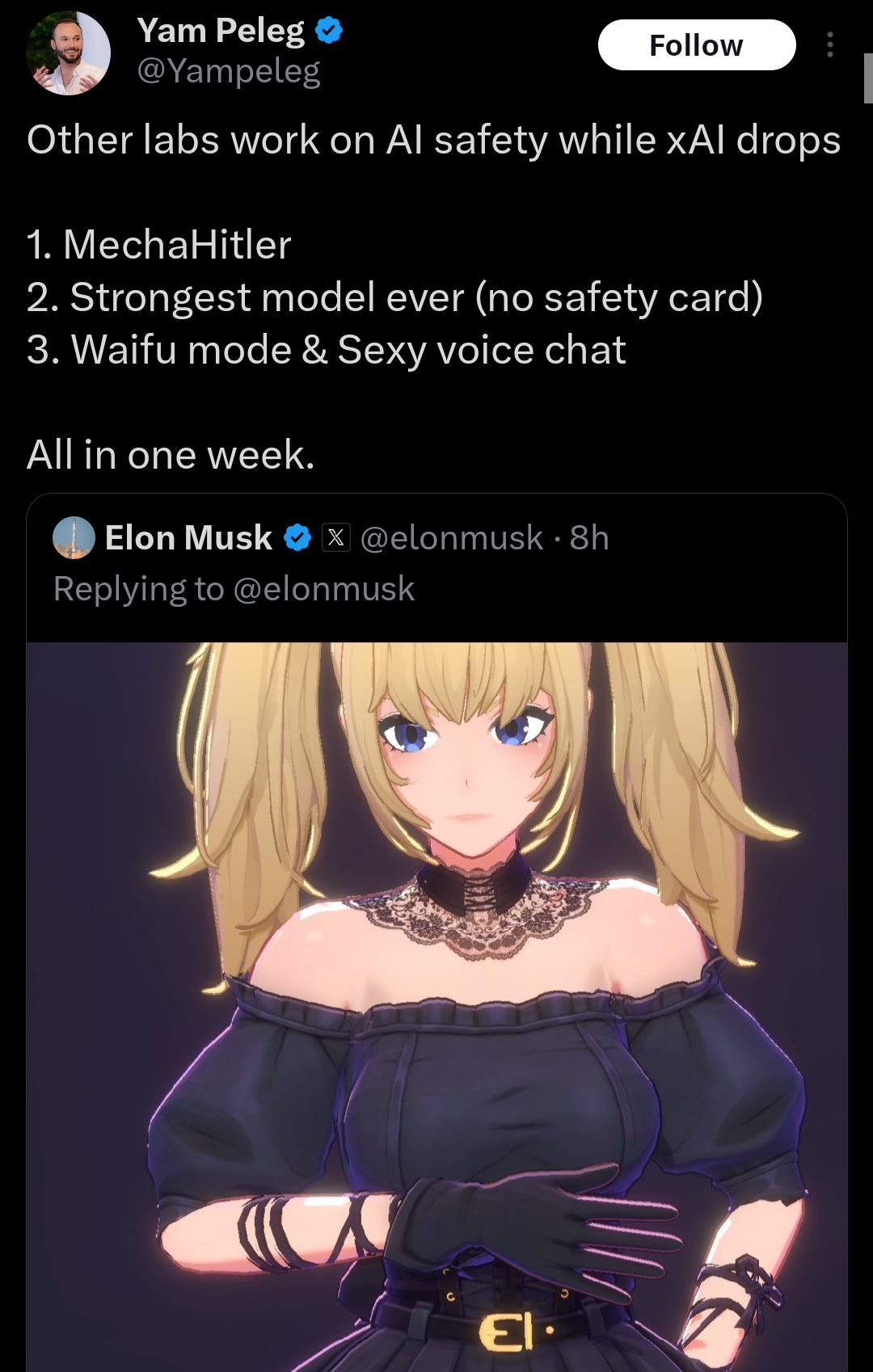Follow Yam Peleg

(696, 45)
